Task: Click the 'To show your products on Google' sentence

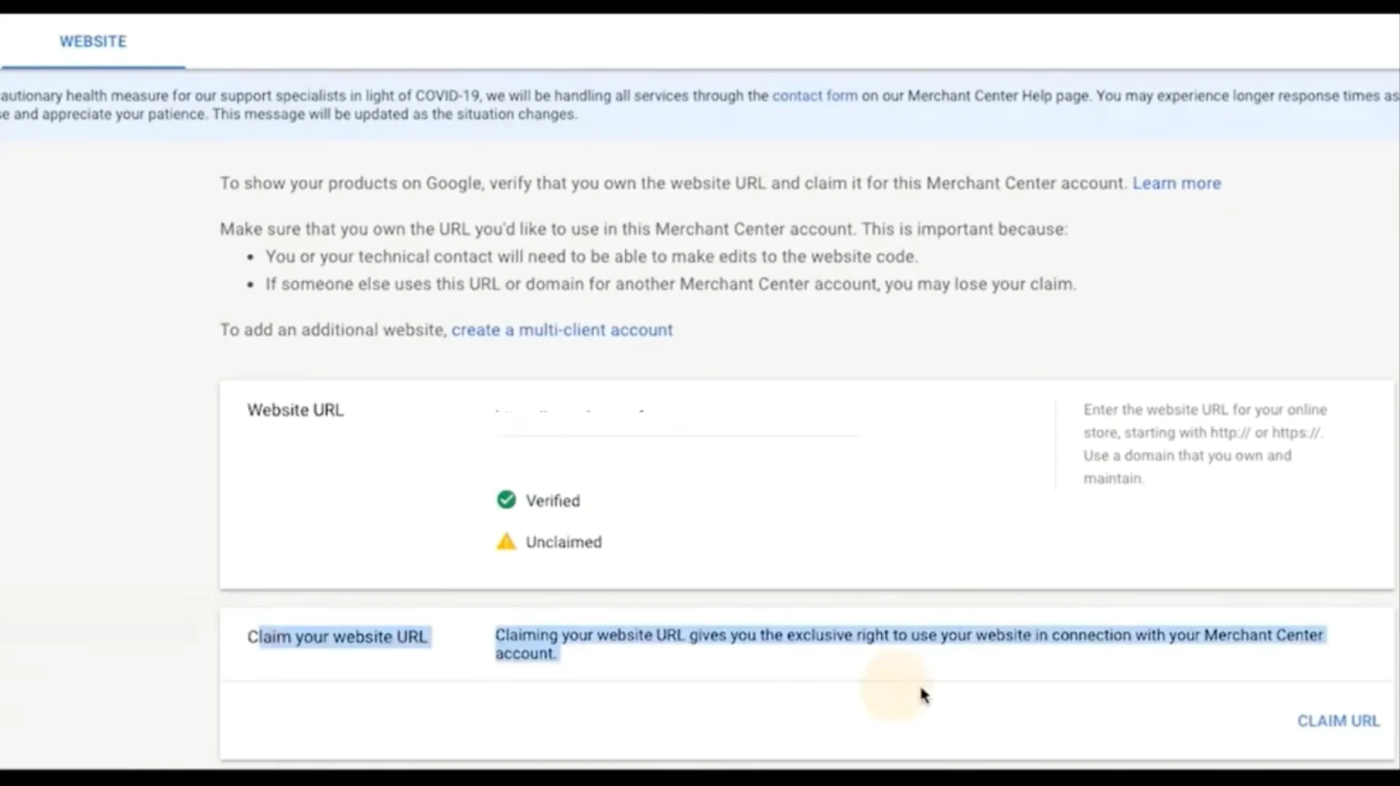Action: coord(674,183)
